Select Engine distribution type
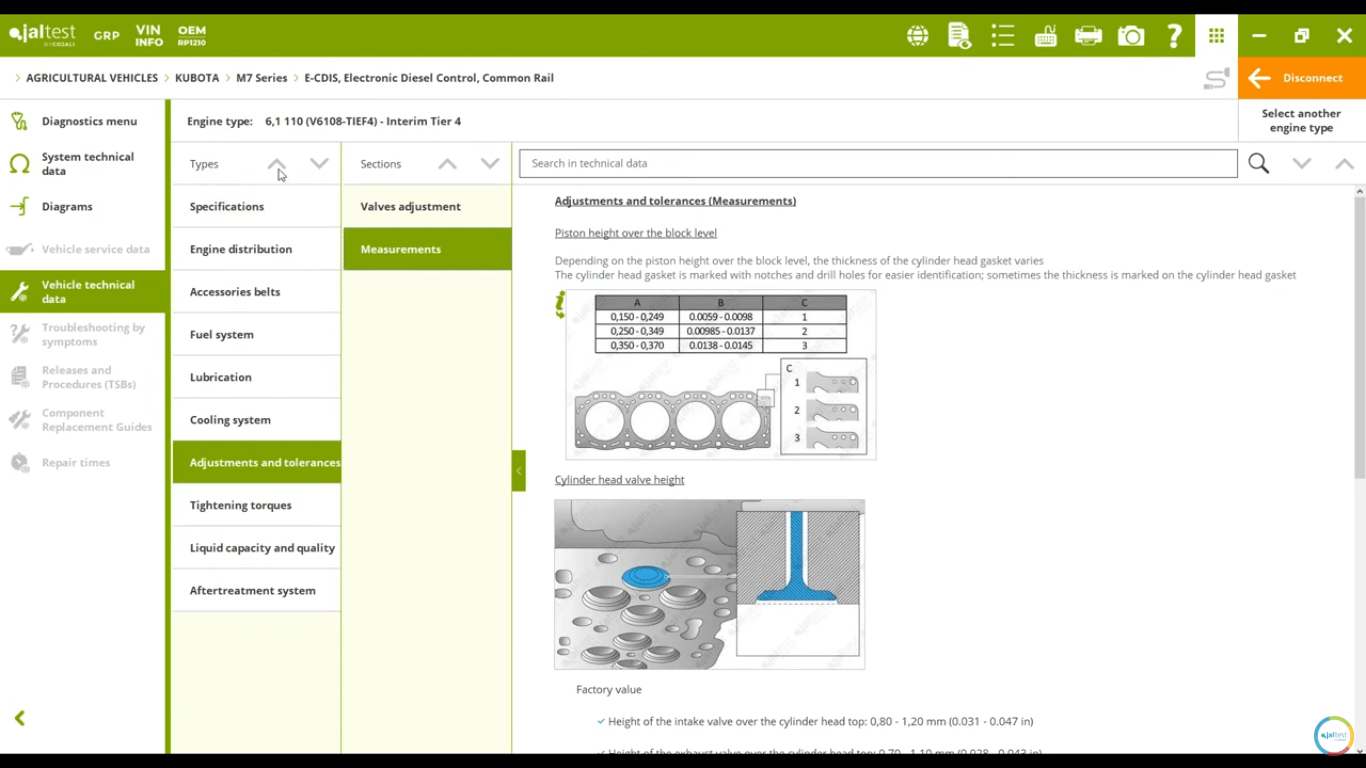1366x768 pixels. click(256, 249)
